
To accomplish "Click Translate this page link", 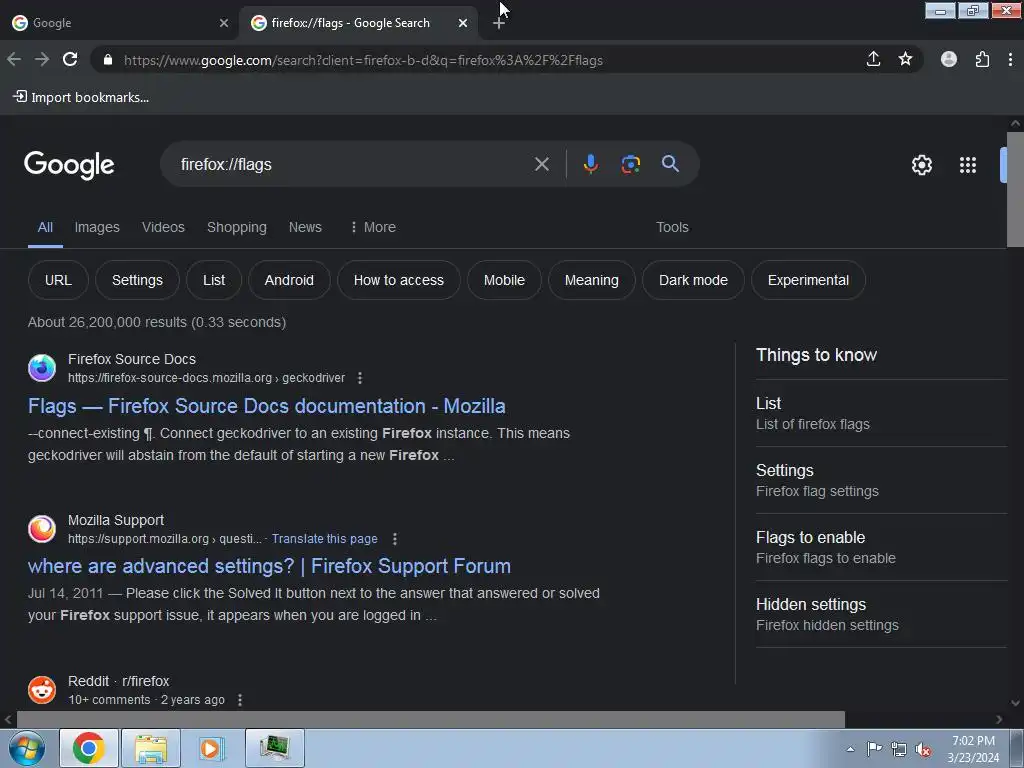I will click(325, 539).
